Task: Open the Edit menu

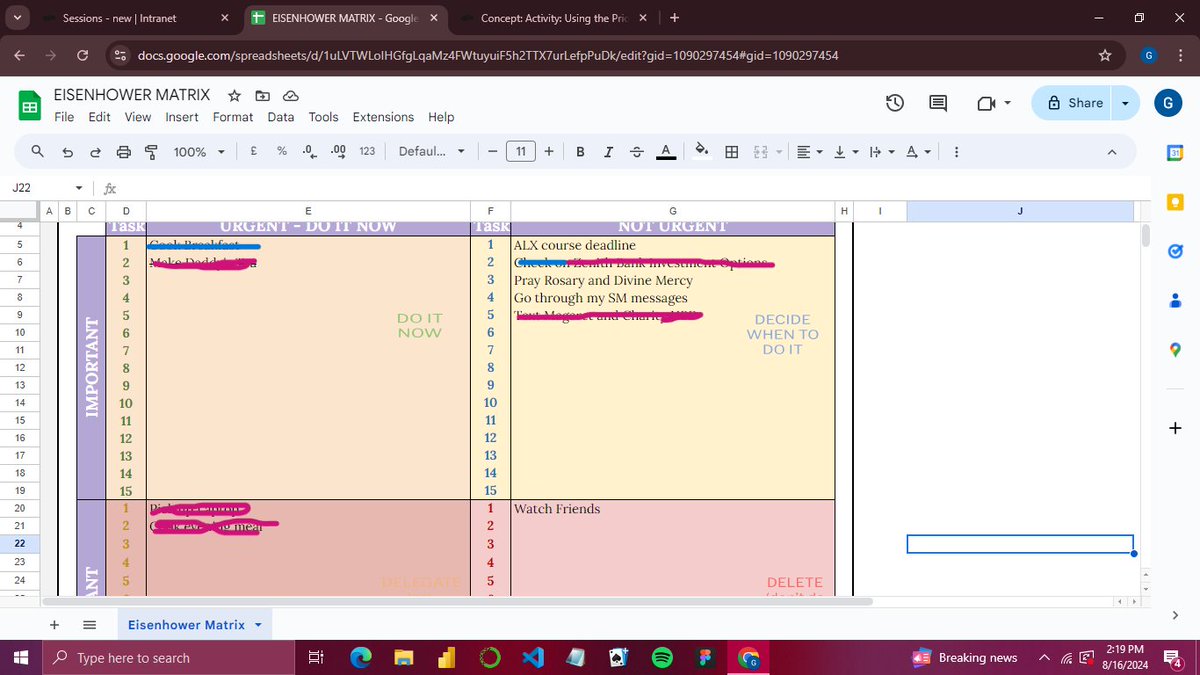Action: tap(100, 117)
